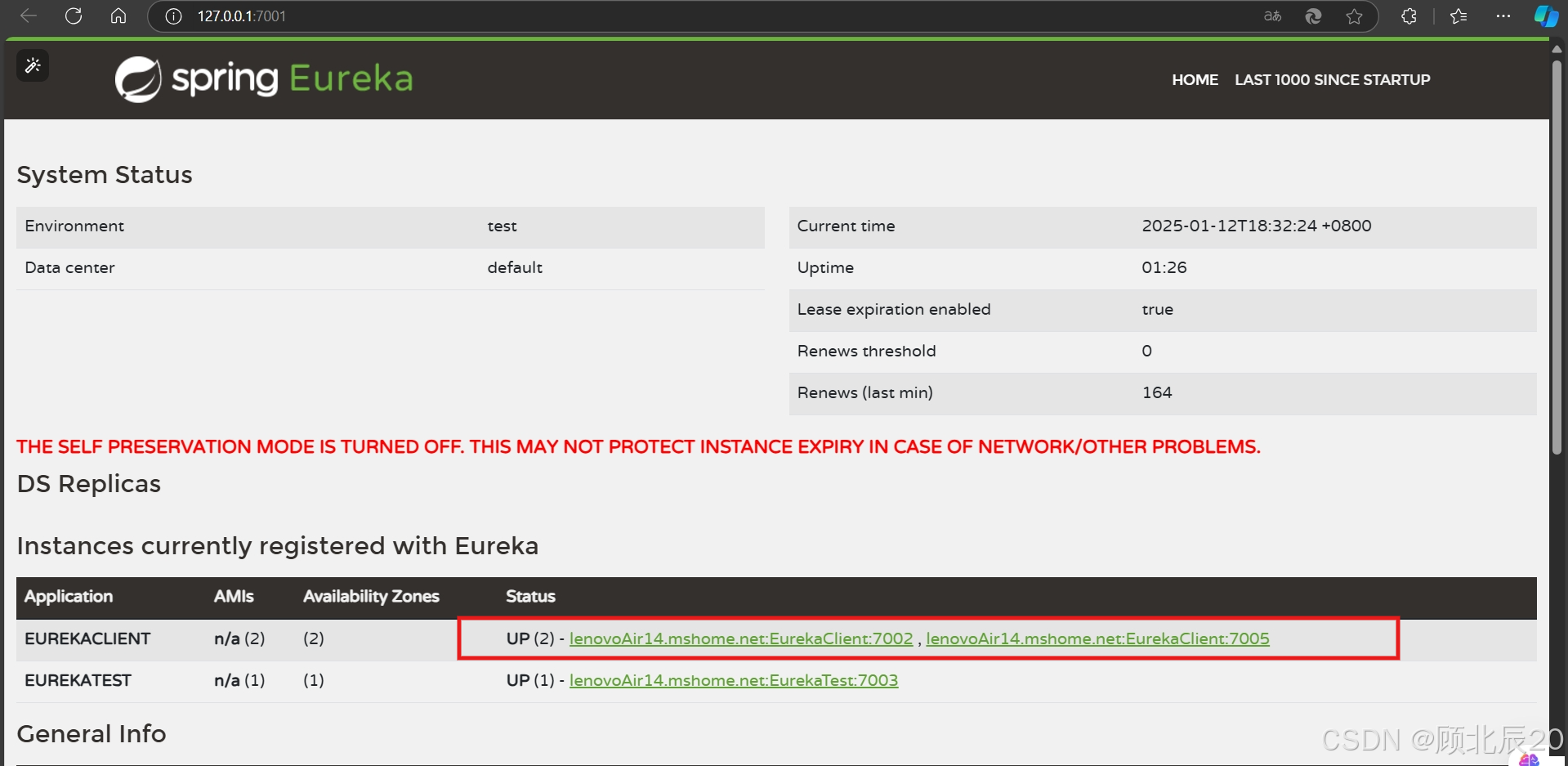Select the AMIs column header
Screen dimensions: 1568x766
pos(234,596)
